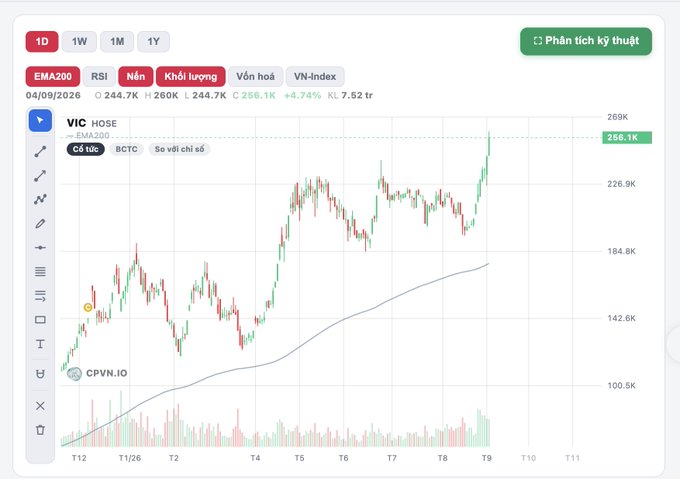The height and width of the screenshot is (479, 680).
Task: Click the 256.1K current price label
Action: (x=627, y=138)
